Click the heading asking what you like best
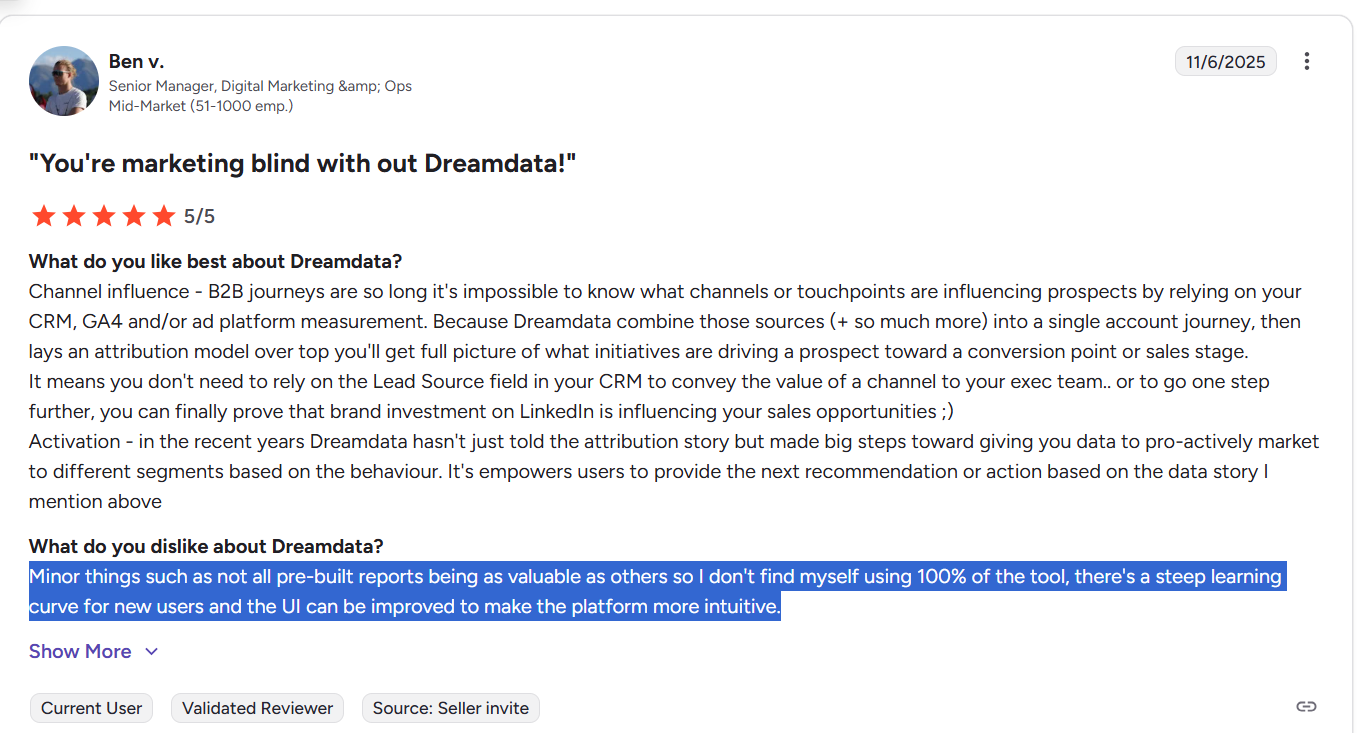 (215, 261)
